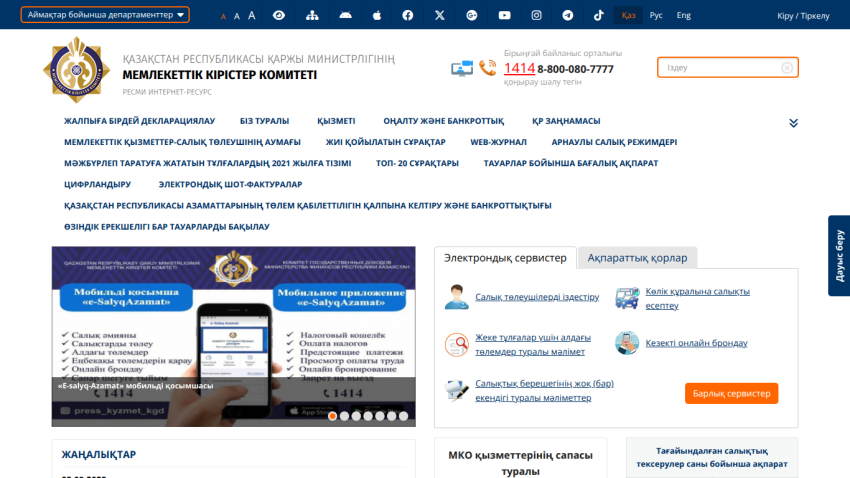Open Салықтық берешегінің жоқ (бар) link
The image size is (850, 478).
544,390
